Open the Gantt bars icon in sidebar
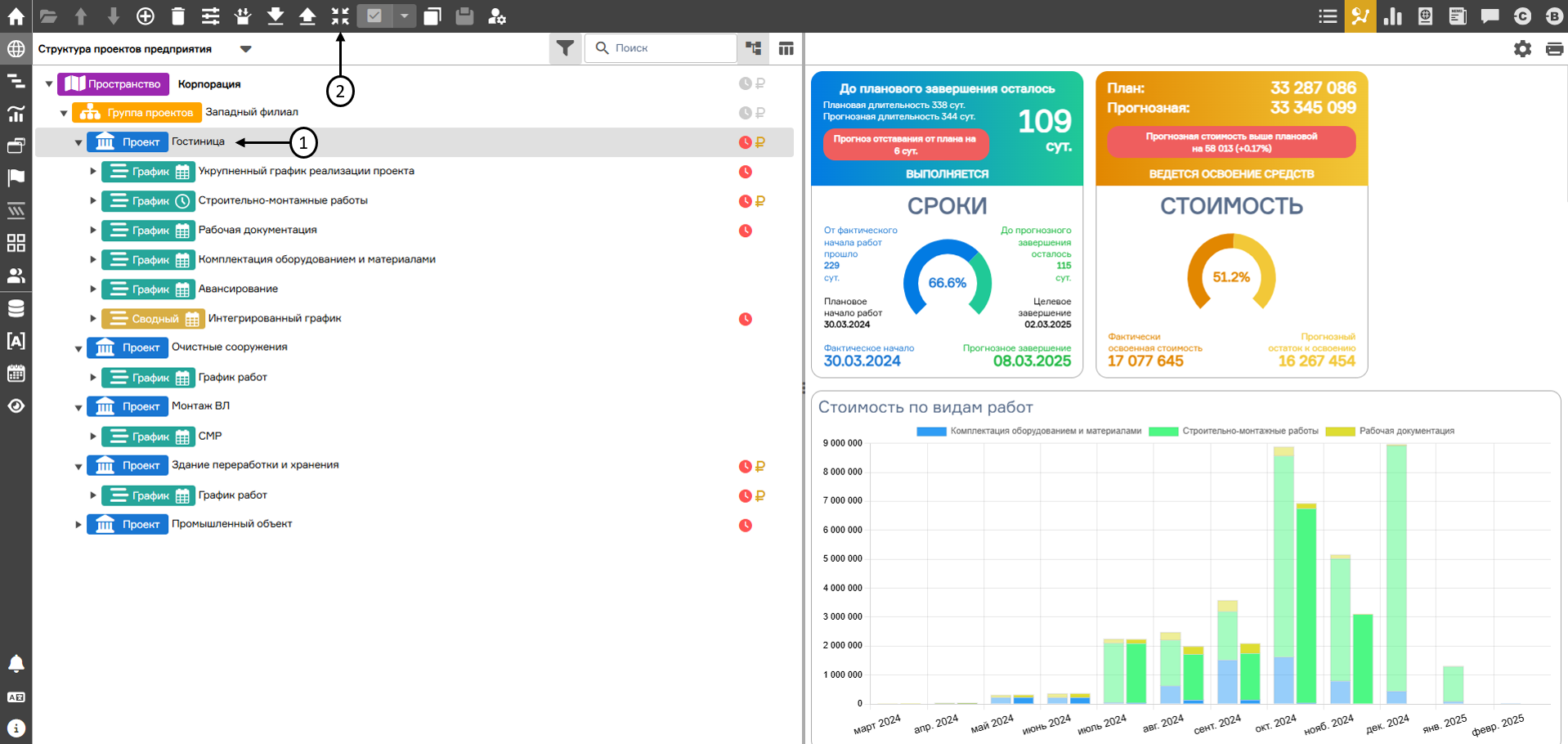1568x744 pixels. [16, 81]
